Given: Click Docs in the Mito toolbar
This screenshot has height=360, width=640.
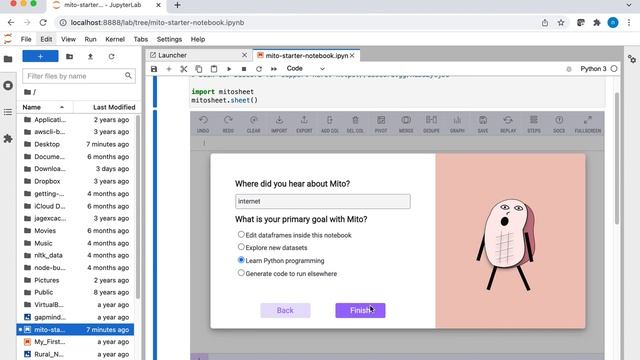Looking at the screenshot, I should (559, 124).
